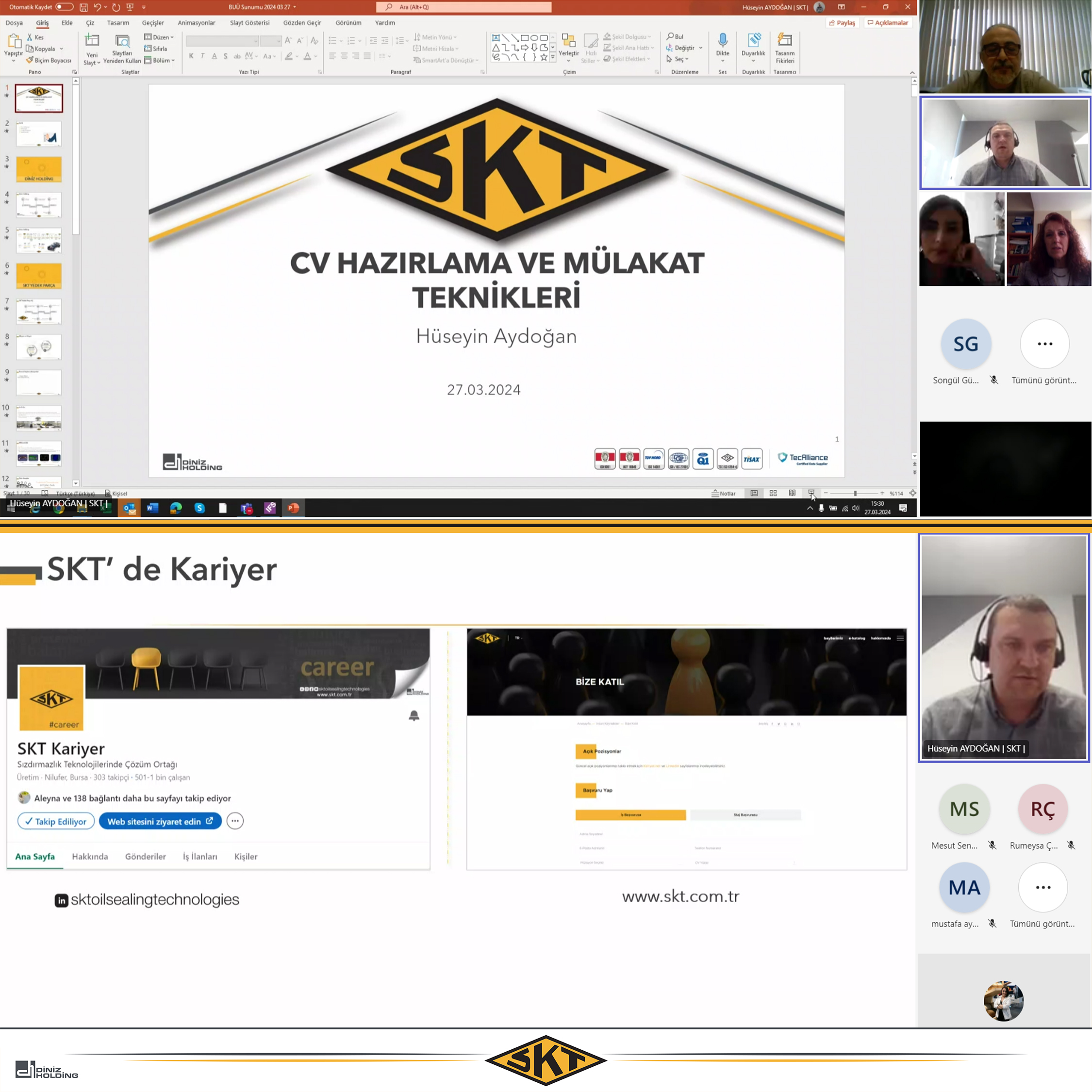Click the Sıfırla reset button

pyautogui.click(x=156, y=49)
